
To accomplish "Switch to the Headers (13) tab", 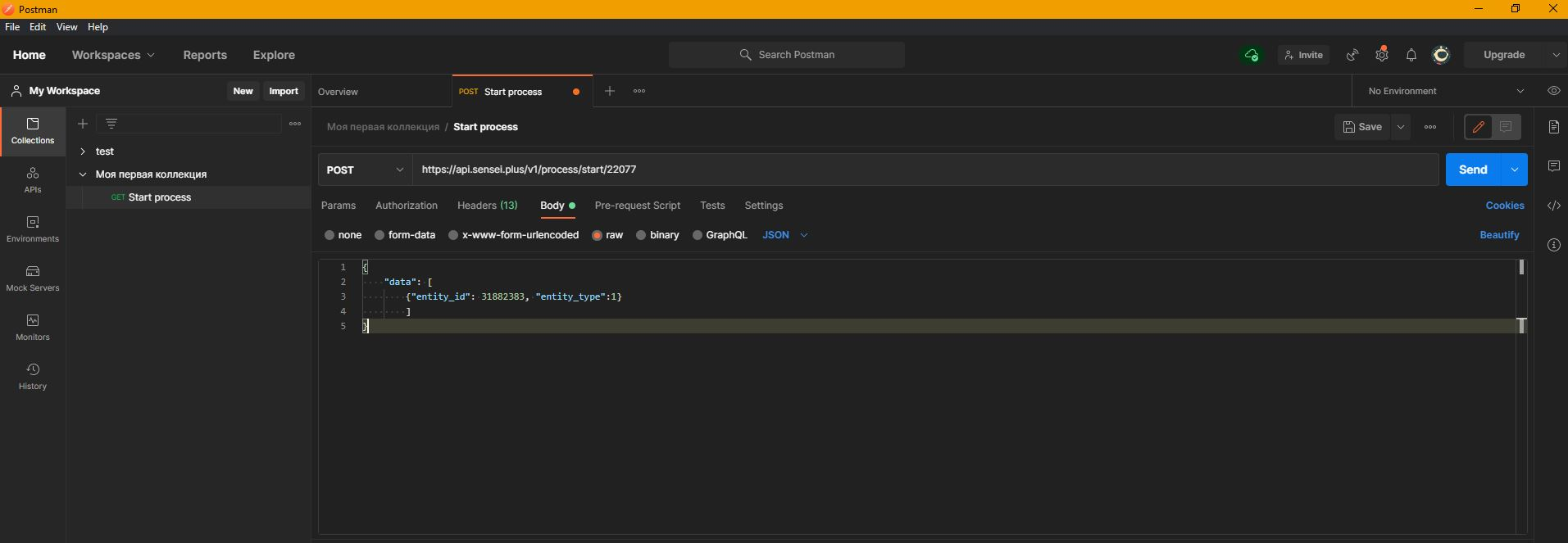I will 488,206.
